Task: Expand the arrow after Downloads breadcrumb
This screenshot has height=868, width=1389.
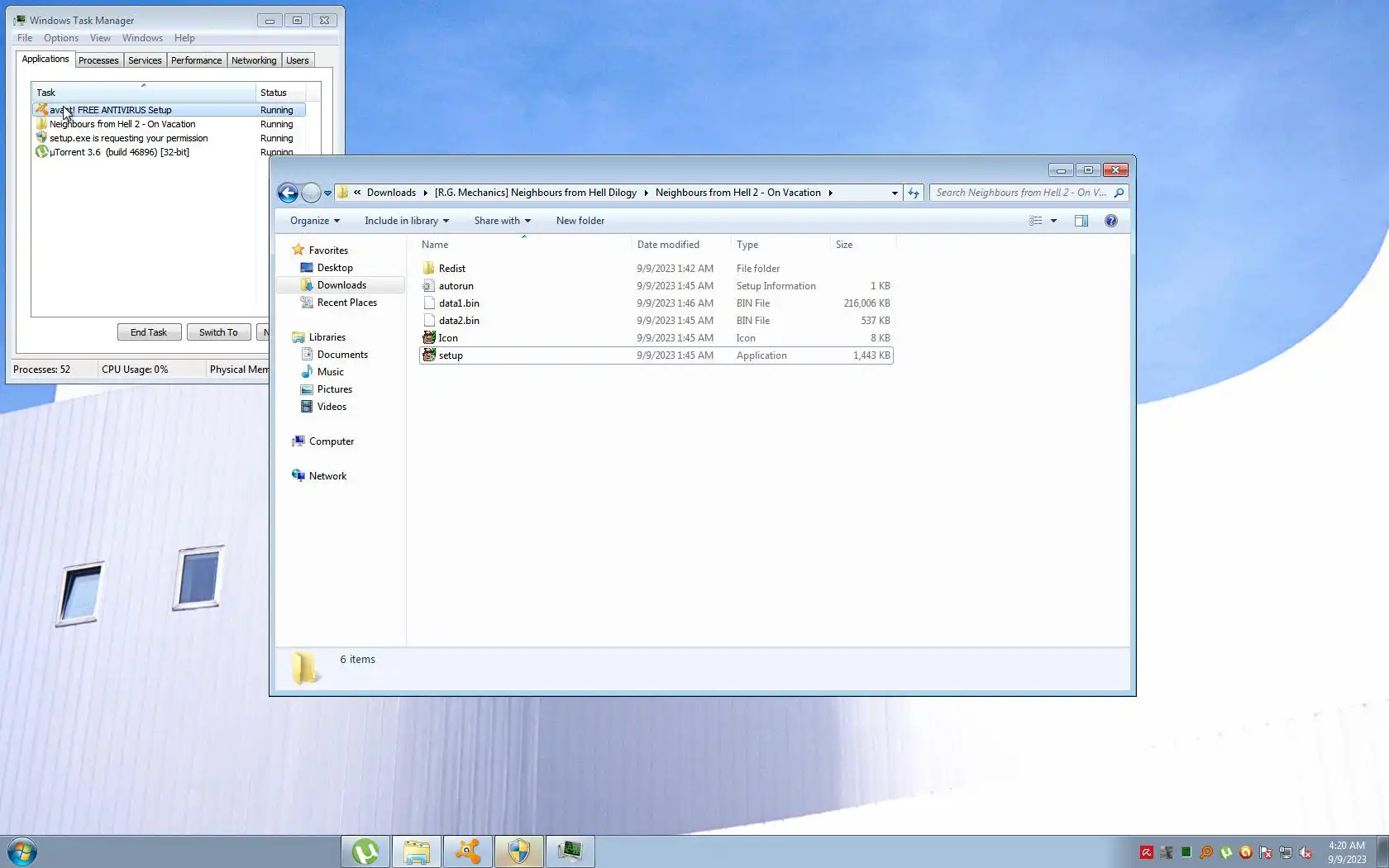Action: pyautogui.click(x=425, y=193)
